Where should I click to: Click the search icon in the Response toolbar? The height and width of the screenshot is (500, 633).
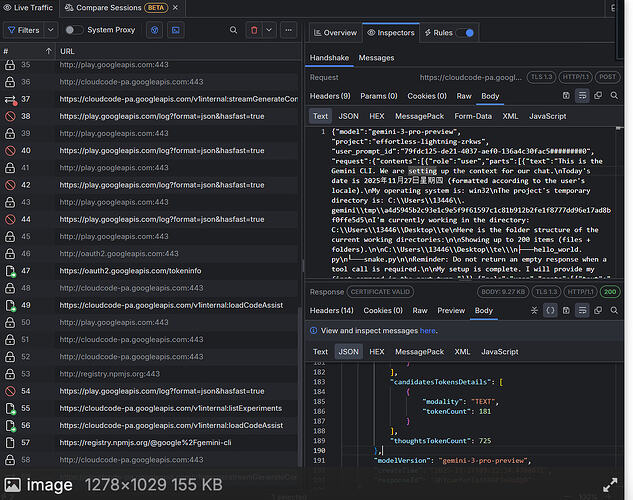614,310
